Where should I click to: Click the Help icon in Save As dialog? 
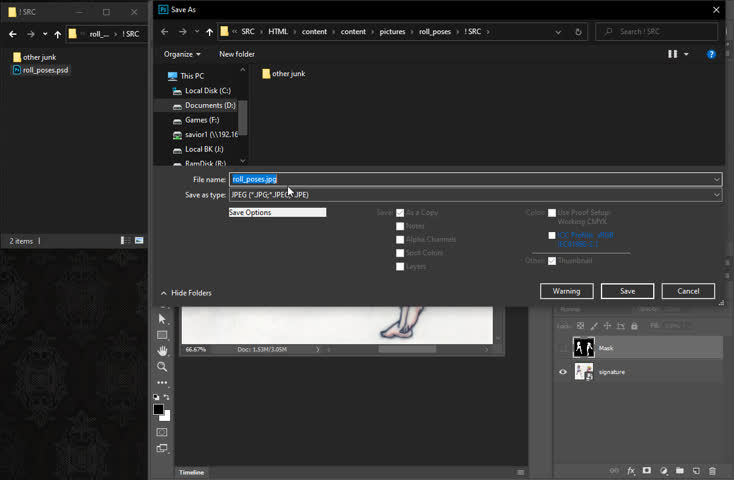[x=710, y=54]
